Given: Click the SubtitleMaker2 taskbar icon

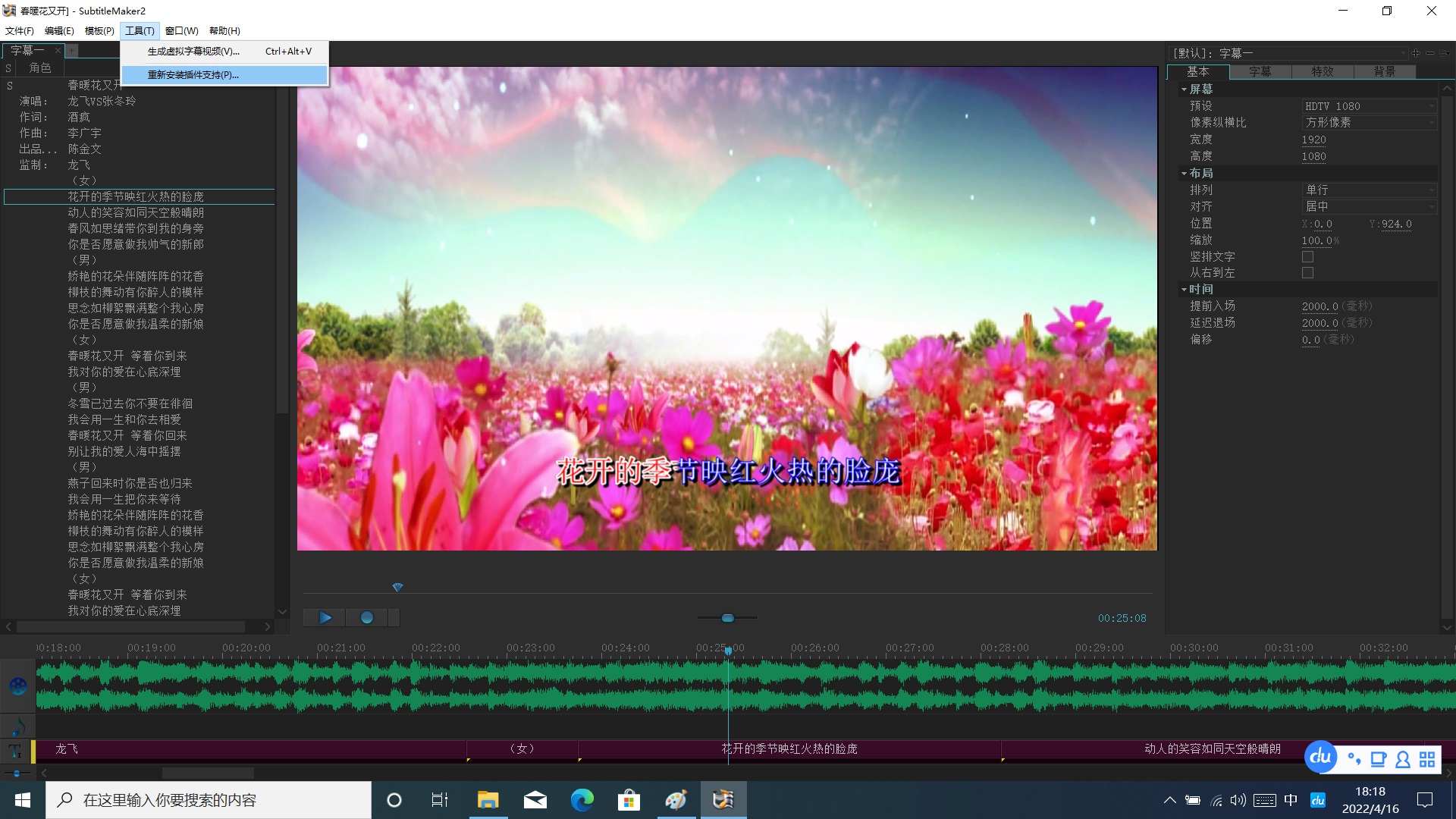Looking at the screenshot, I should pyautogui.click(x=723, y=800).
